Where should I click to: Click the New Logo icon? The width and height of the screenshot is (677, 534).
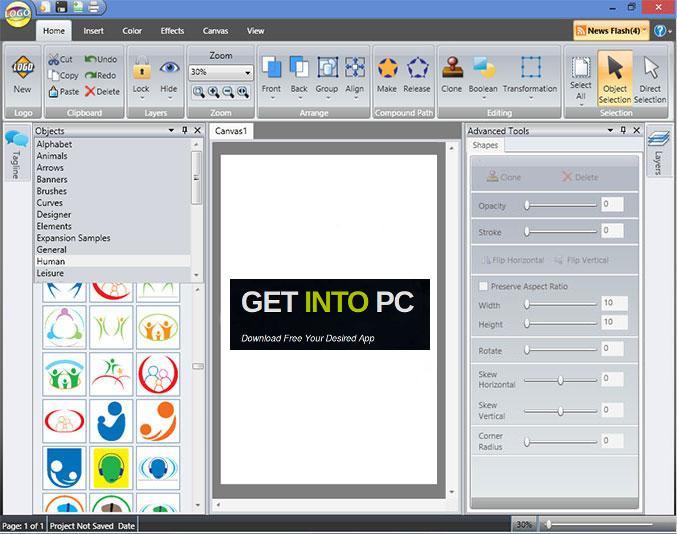(23, 67)
